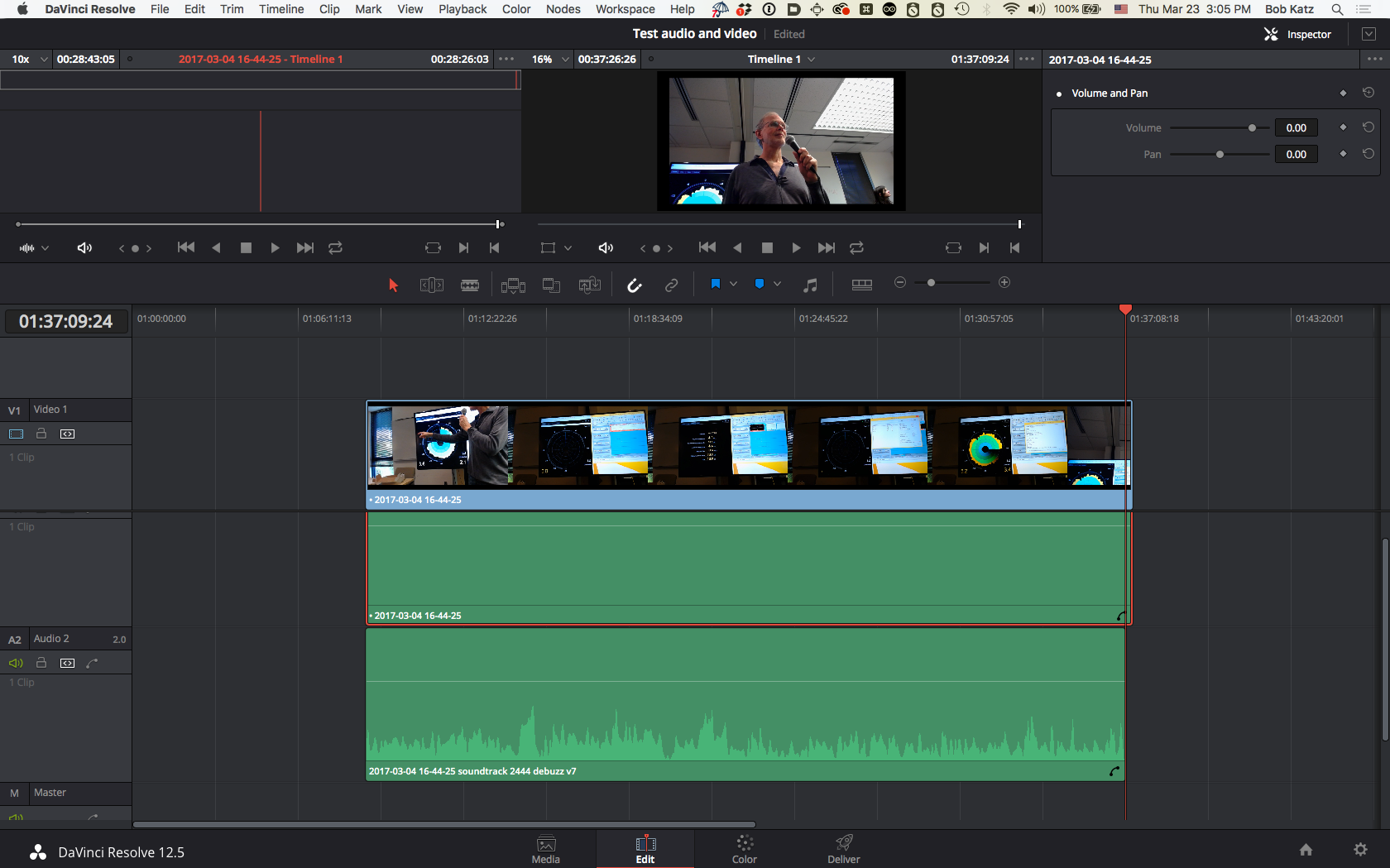The width and height of the screenshot is (1390, 868).
Task: Open Inspector three-dot options menu
Action: 1374,59
